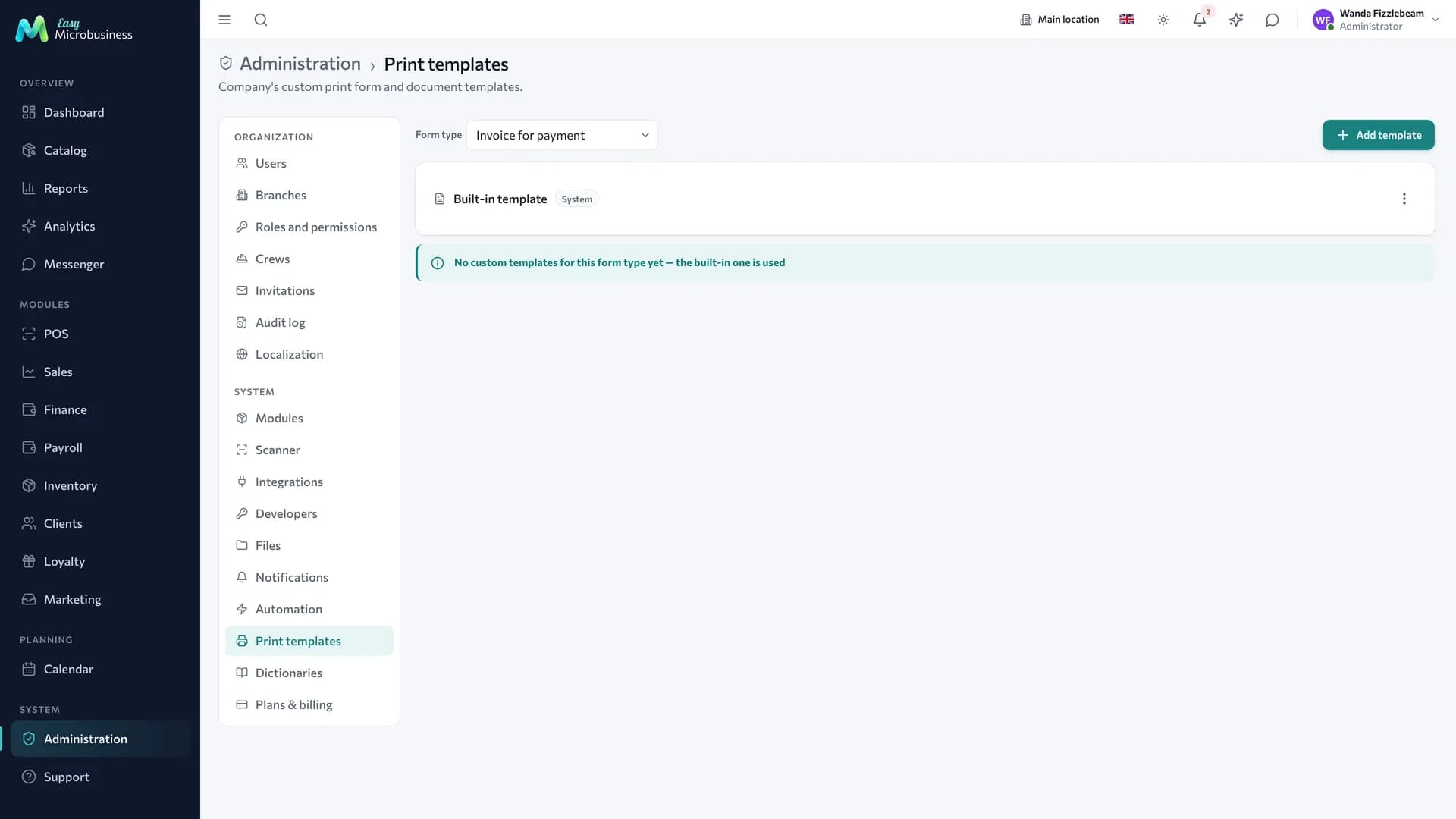This screenshot has width=1456, height=819.
Task: Click the Easy Microbusiness logo
Action: 74,29
